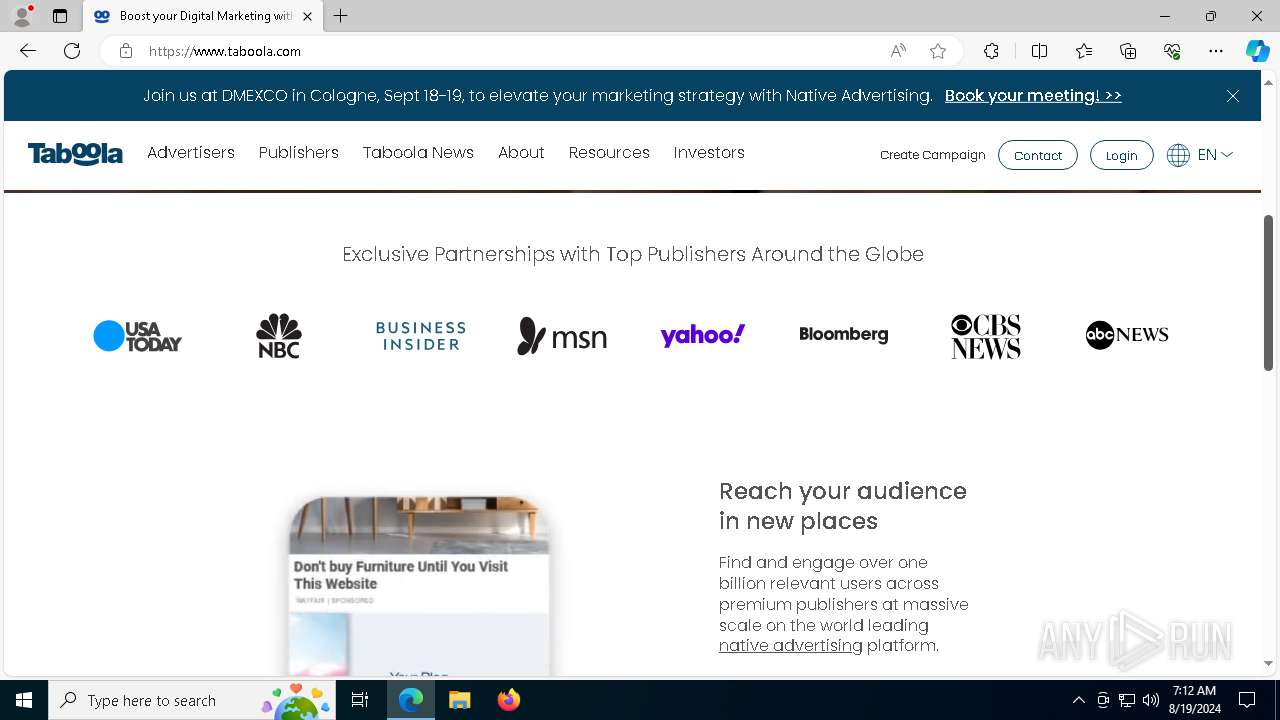Image resolution: width=1280 pixels, height=720 pixels.
Task: Open a new browser tab
Action: pyautogui.click(x=340, y=16)
